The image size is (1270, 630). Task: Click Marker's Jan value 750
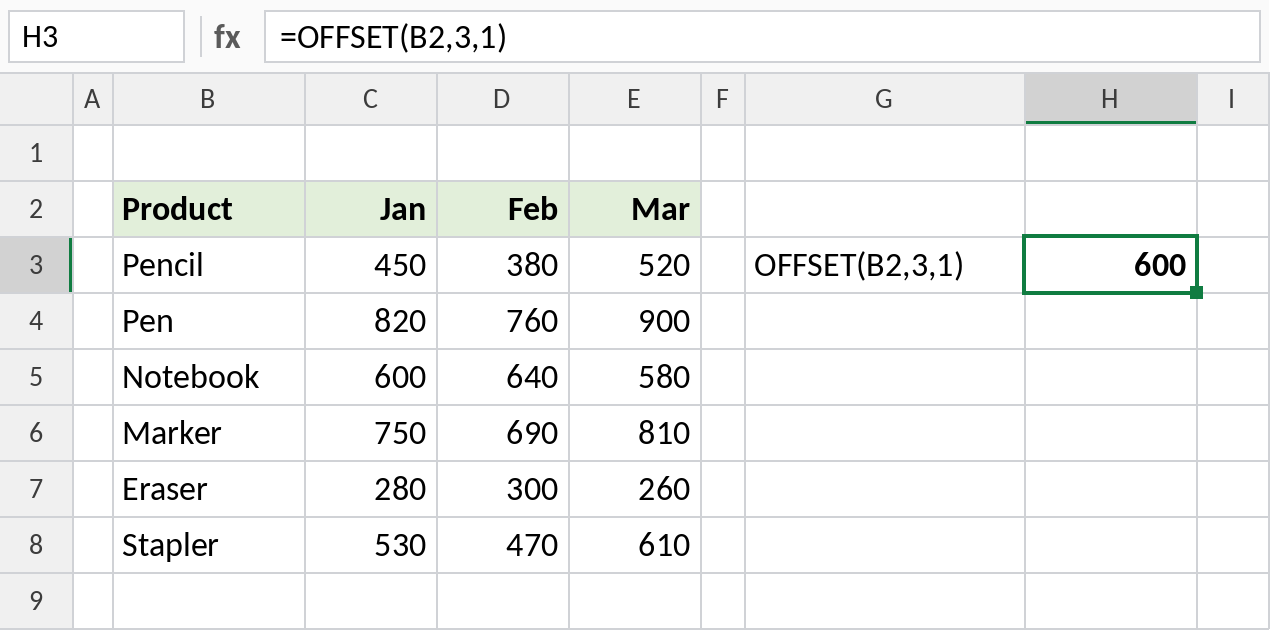[x=371, y=433]
